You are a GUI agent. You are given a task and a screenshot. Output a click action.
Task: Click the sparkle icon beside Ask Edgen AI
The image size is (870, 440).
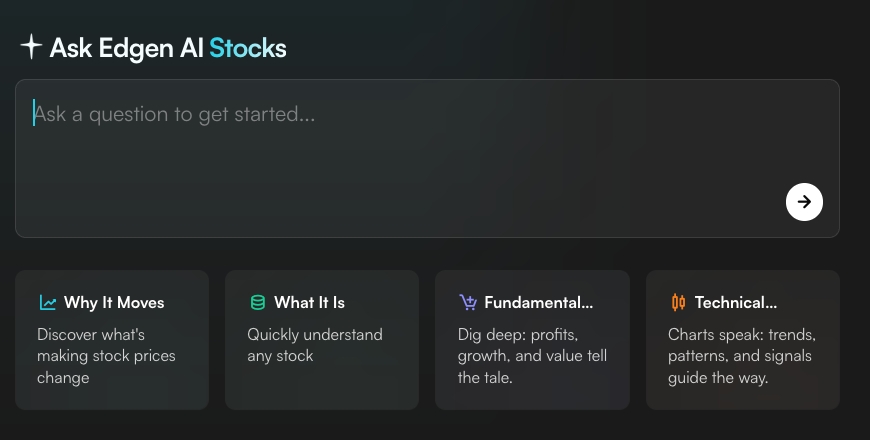click(x=31, y=46)
